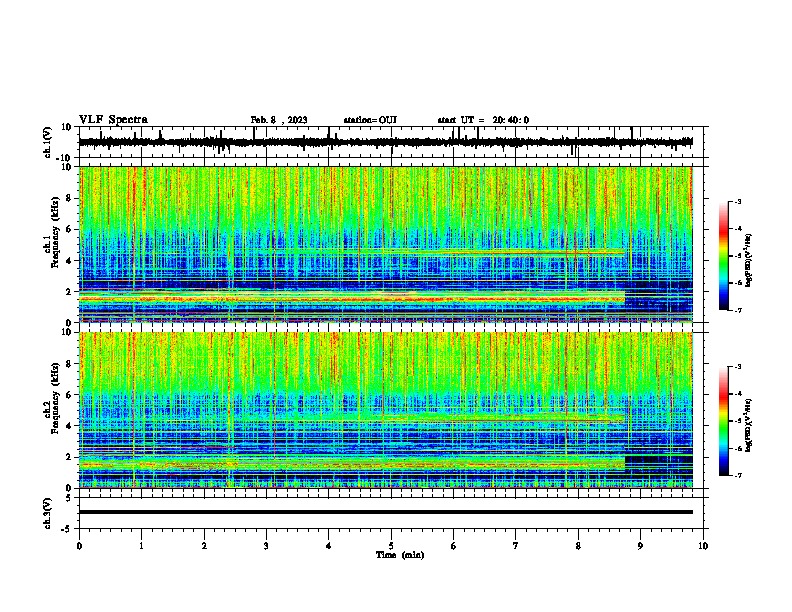The width and height of the screenshot is (792, 612).
Task: Select the ch.2 'Frequency (kHz)' axis label
Action: 55,398
